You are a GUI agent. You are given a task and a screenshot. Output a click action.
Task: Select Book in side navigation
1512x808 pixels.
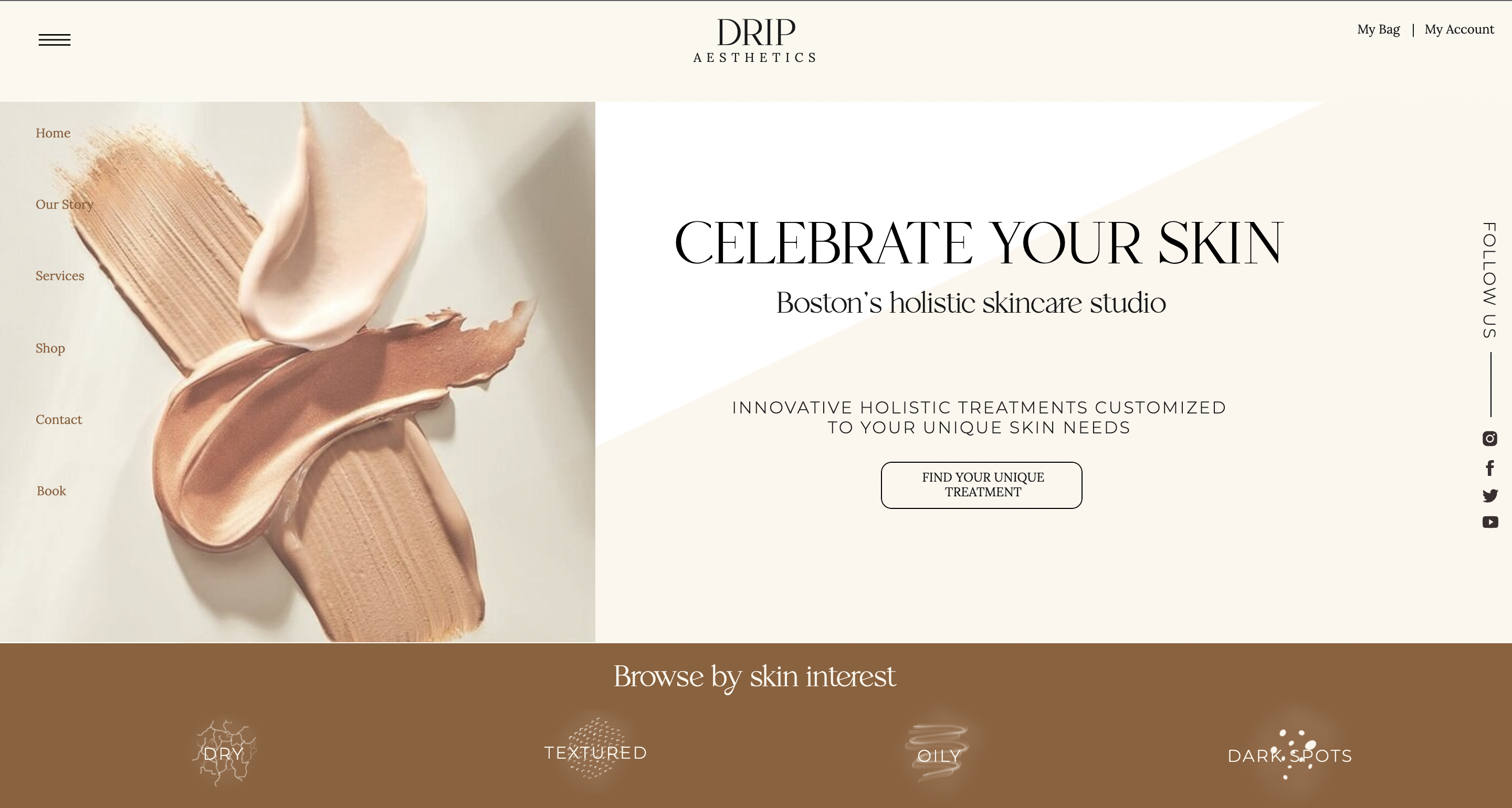pyautogui.click(x=51, y=491)
